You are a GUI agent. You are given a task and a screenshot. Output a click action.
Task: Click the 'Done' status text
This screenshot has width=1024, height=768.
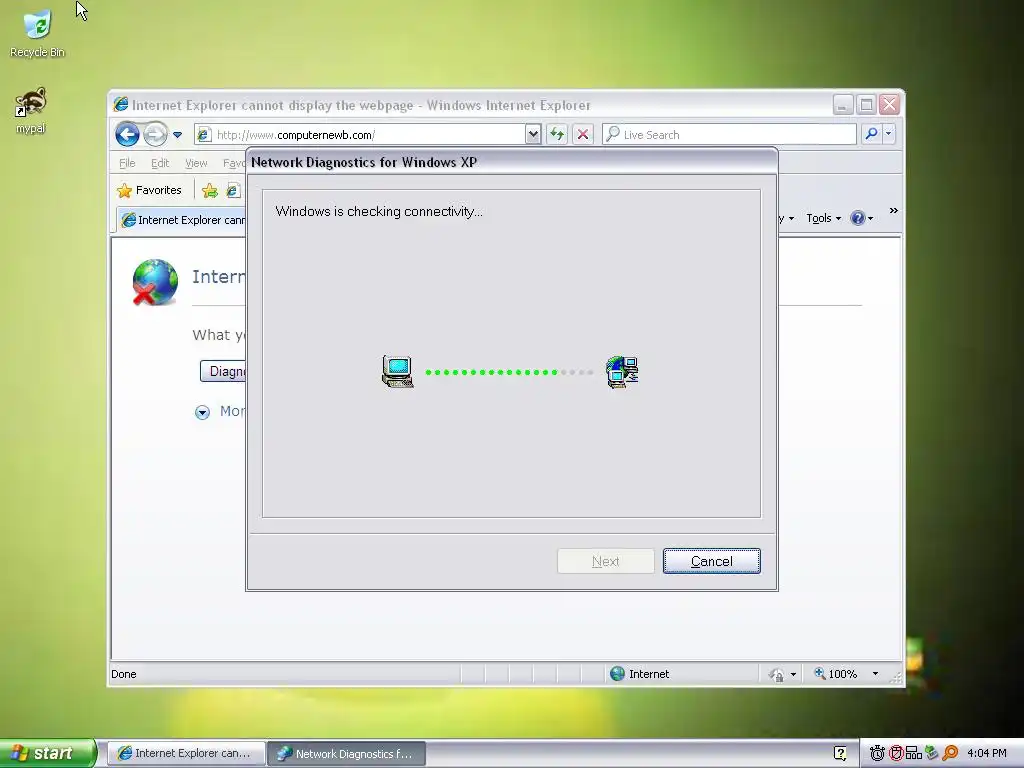(123, 674)
